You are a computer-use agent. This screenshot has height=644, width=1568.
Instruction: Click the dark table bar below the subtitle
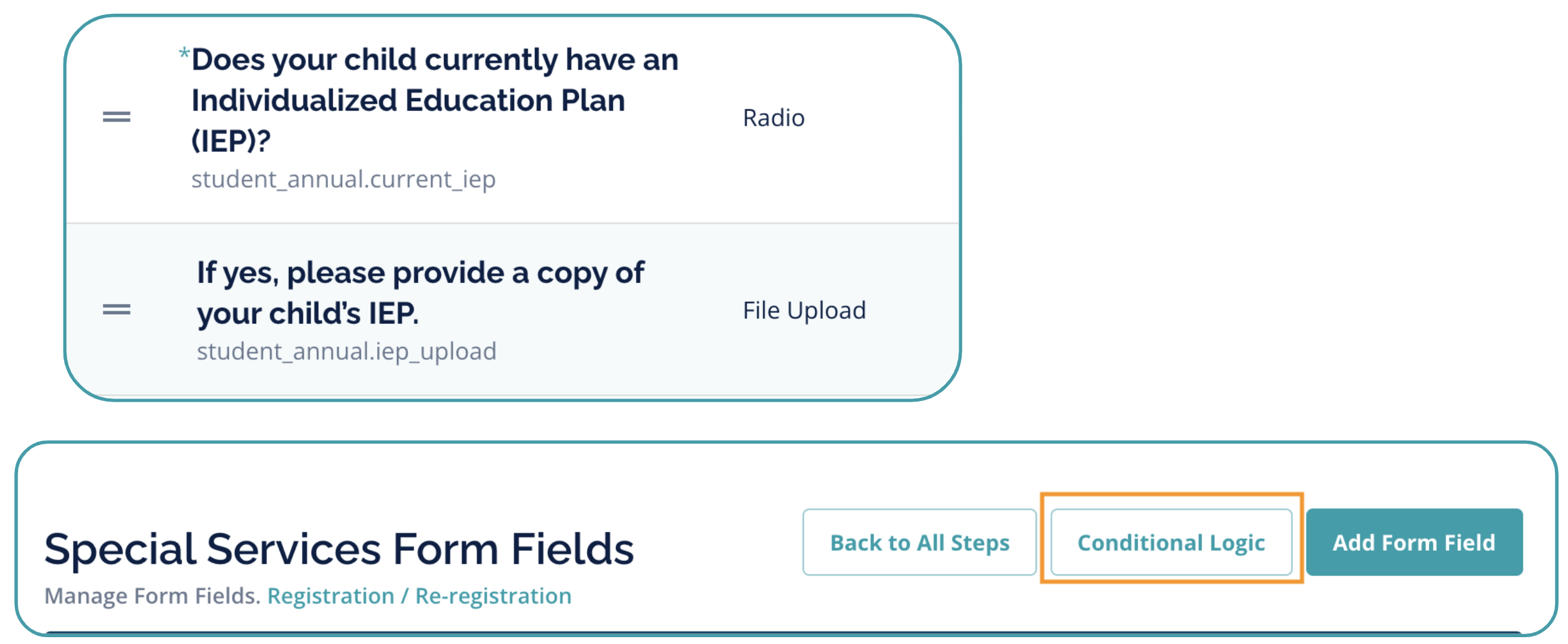point(783,633)
